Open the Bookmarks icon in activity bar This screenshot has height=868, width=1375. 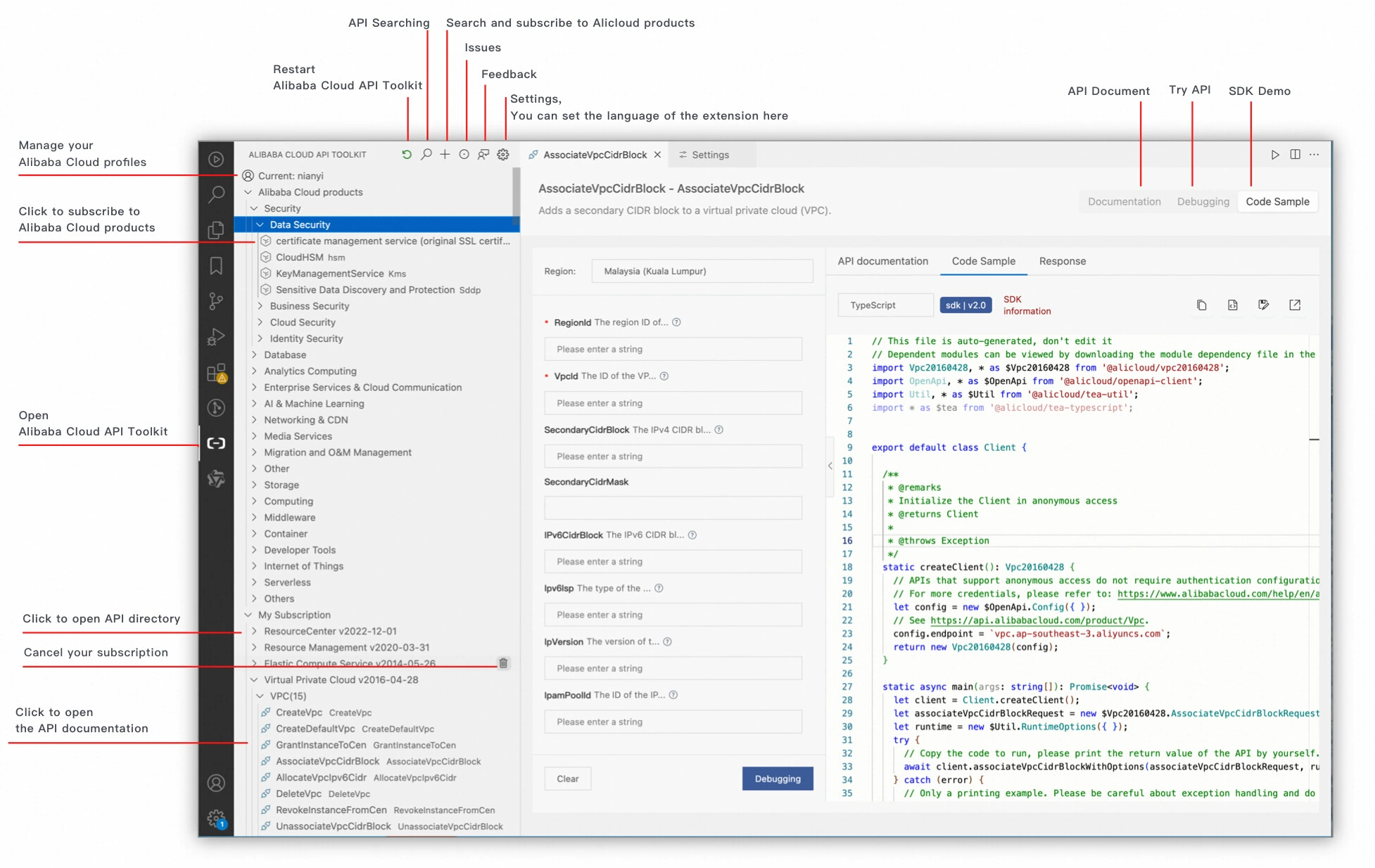pos(216,266)
